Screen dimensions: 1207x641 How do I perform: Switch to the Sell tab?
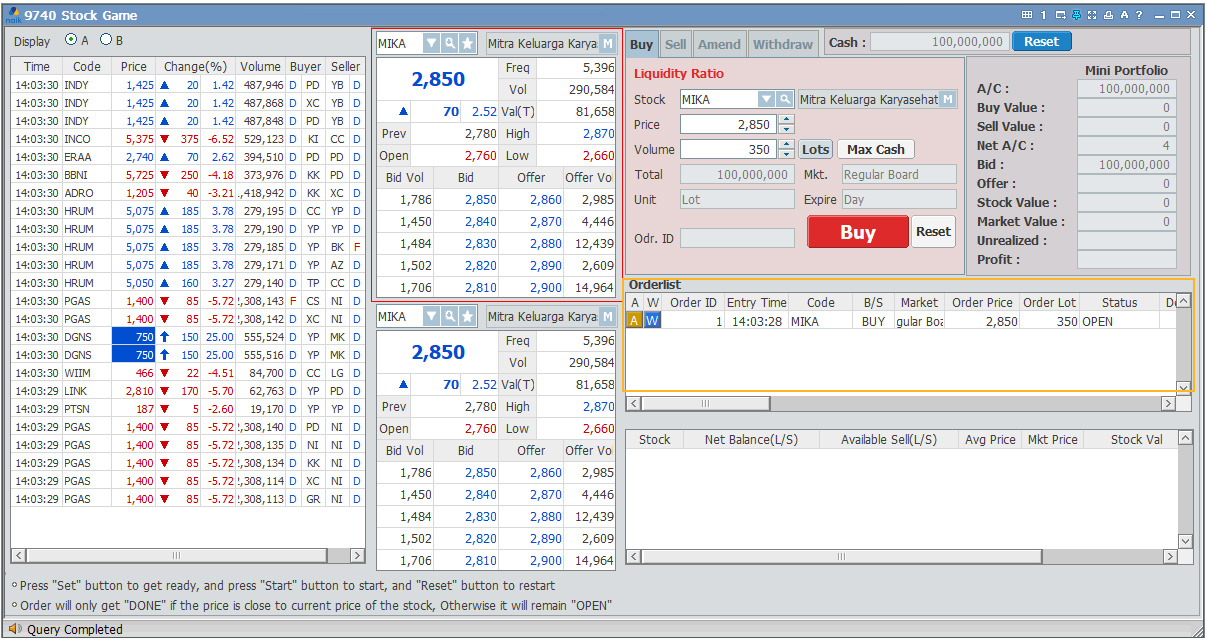(x=676, y=44)
